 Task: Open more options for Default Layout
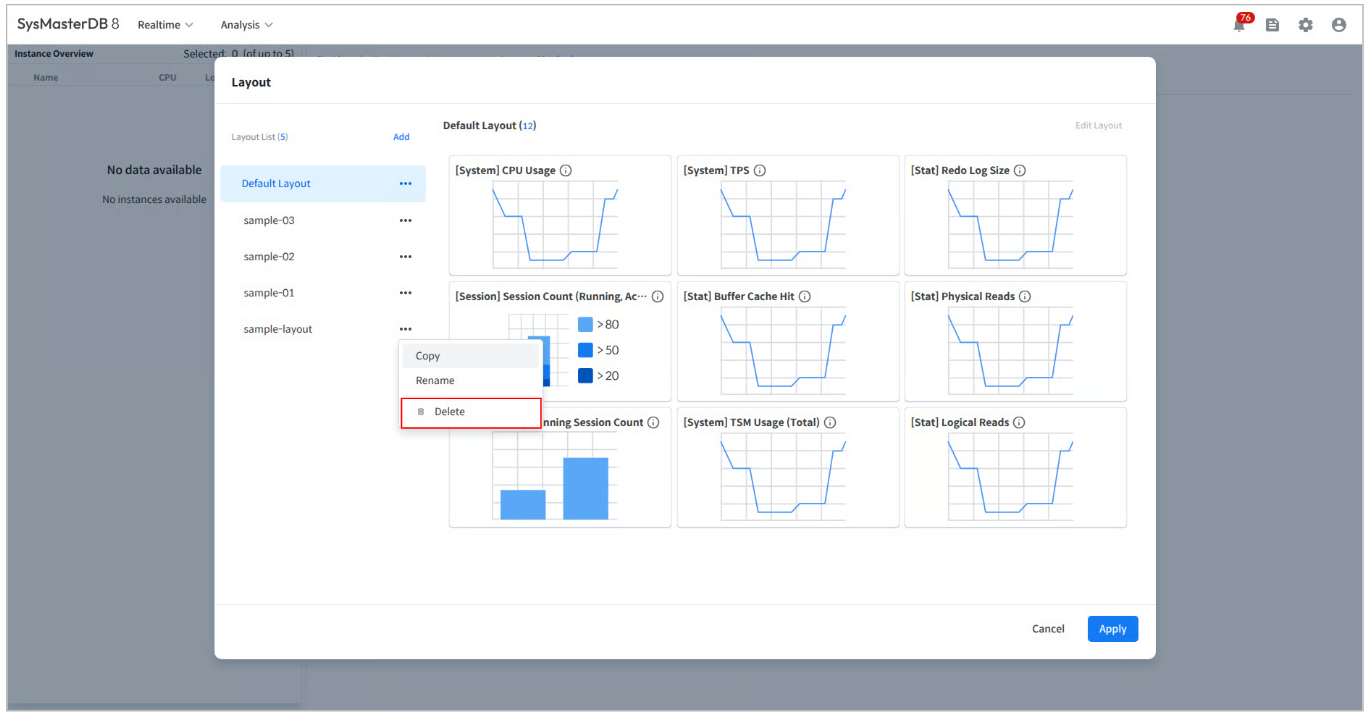pos(405,184)
